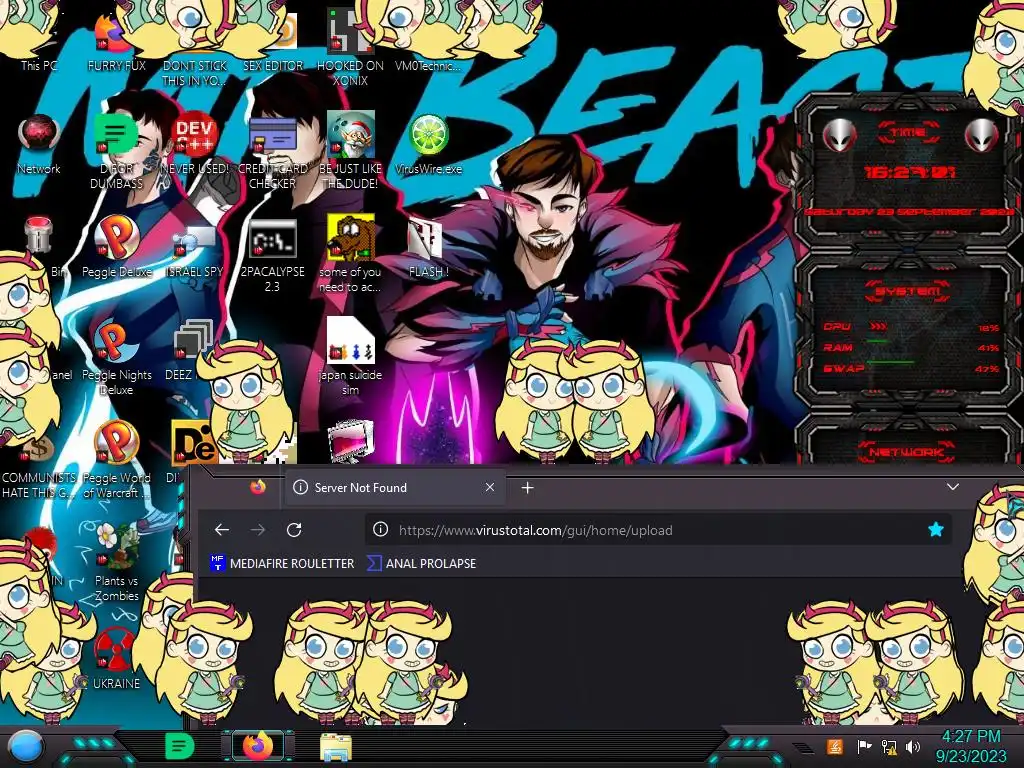This screenshot has width=1024, height=768.
Task: Open the Peggle World of Warcraft shortcut
Action: pyautogui.click(x=116, y=460)
